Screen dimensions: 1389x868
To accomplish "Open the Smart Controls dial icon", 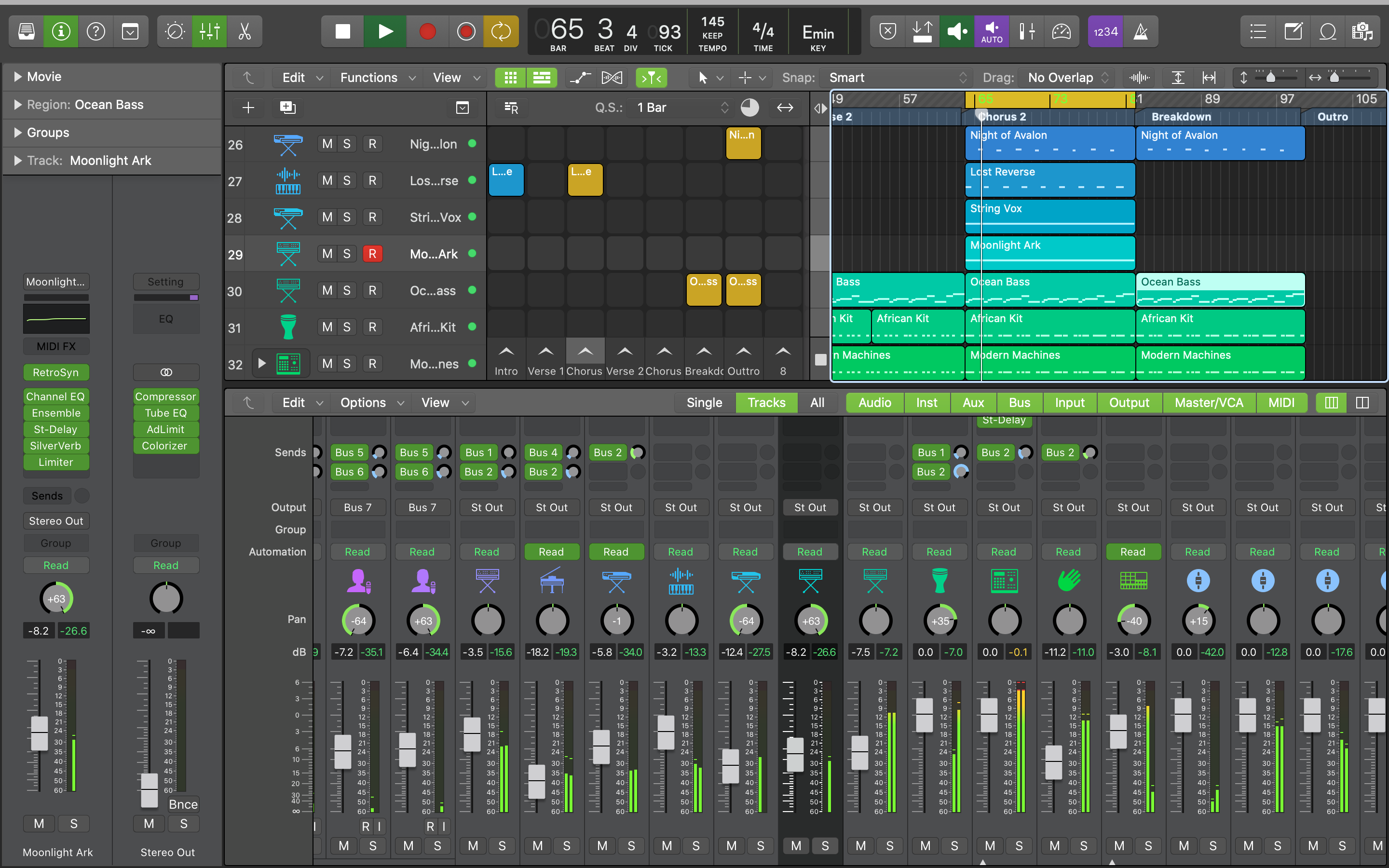I will (x=175, y=31).
